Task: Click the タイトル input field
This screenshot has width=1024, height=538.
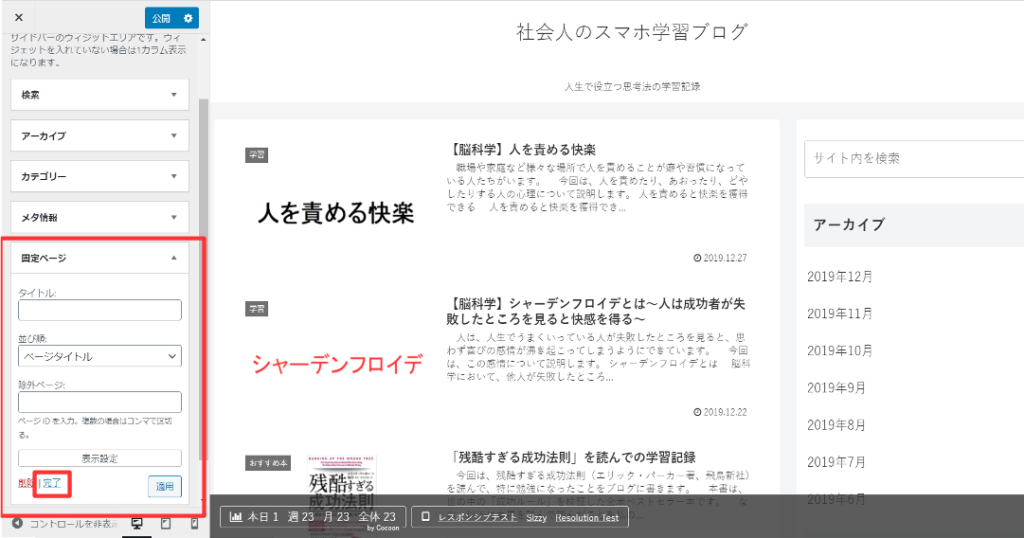Action: tap(99, 310)
